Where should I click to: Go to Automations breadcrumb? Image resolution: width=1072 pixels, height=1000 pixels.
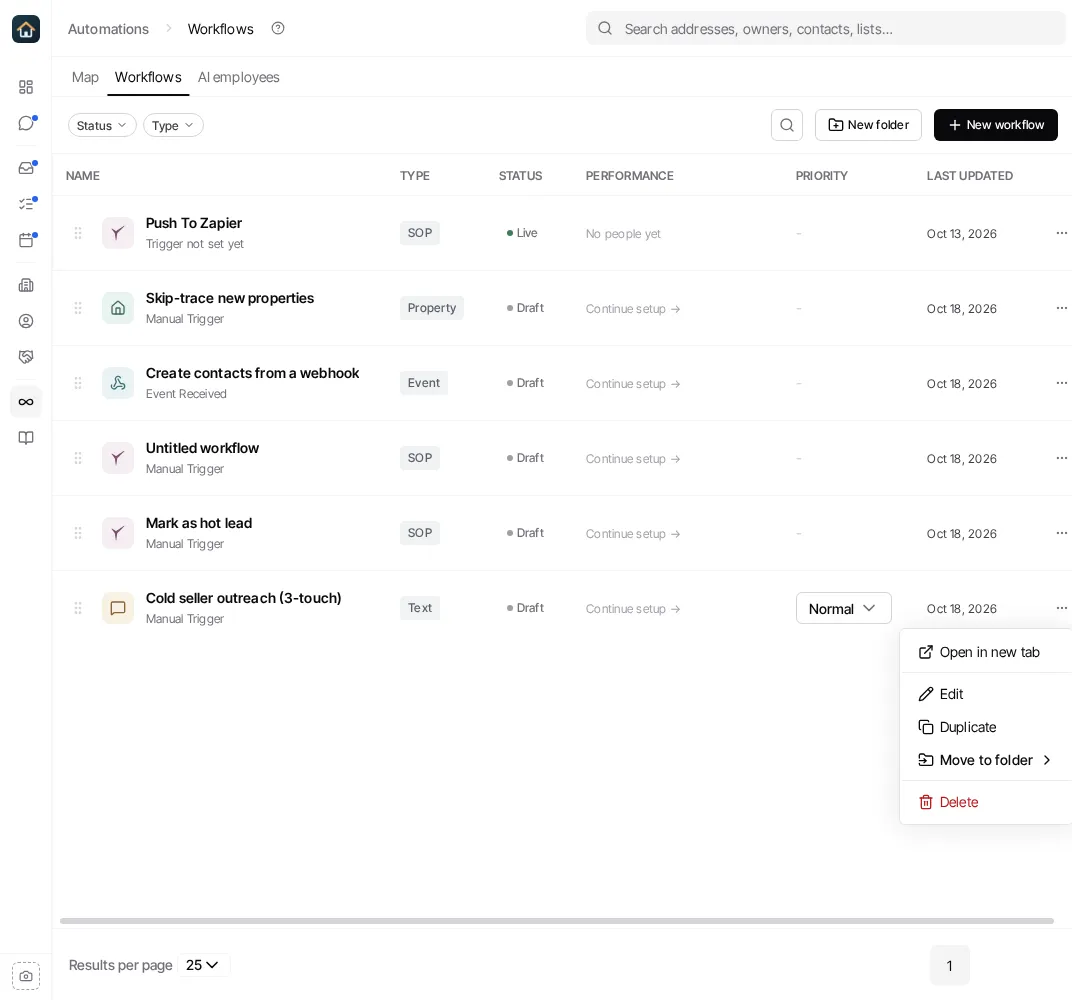pos(108,29)
